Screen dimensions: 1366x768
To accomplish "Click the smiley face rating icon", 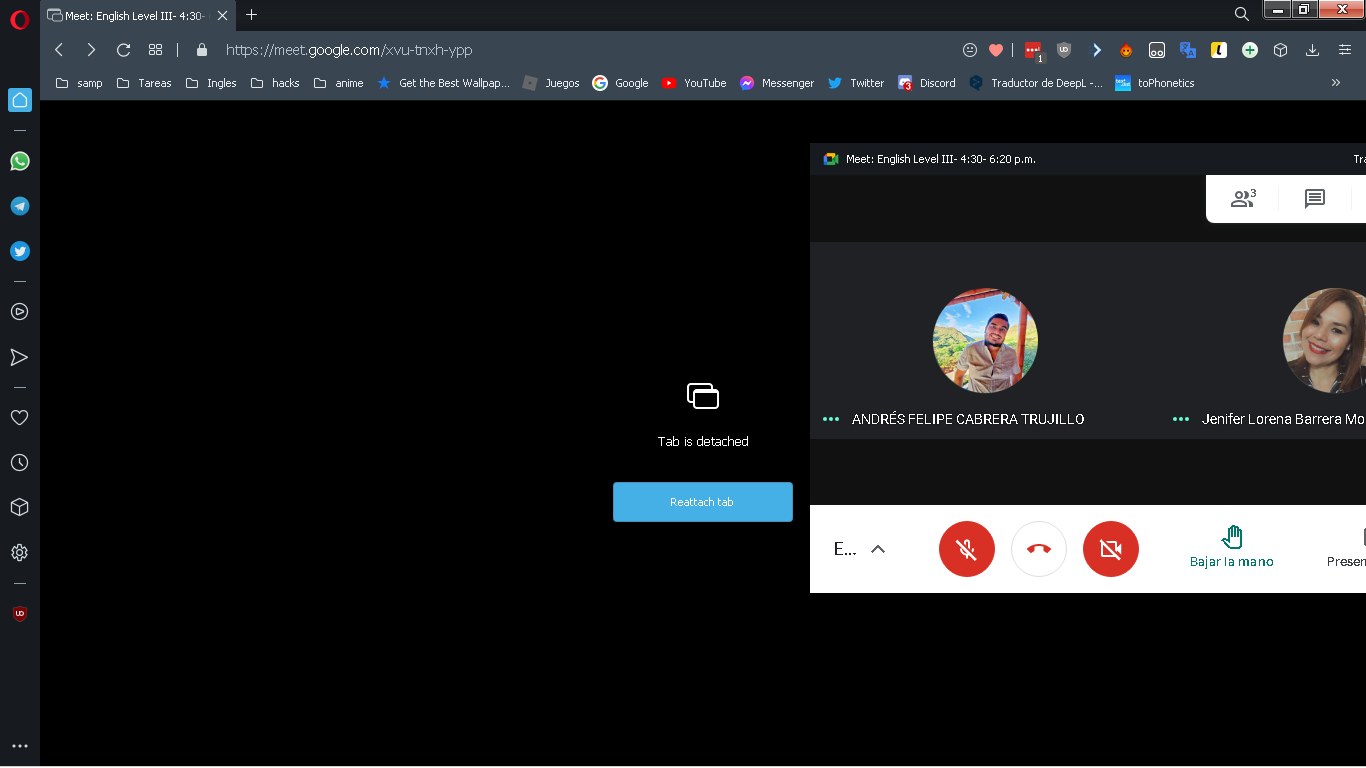I will click(969, 50).
